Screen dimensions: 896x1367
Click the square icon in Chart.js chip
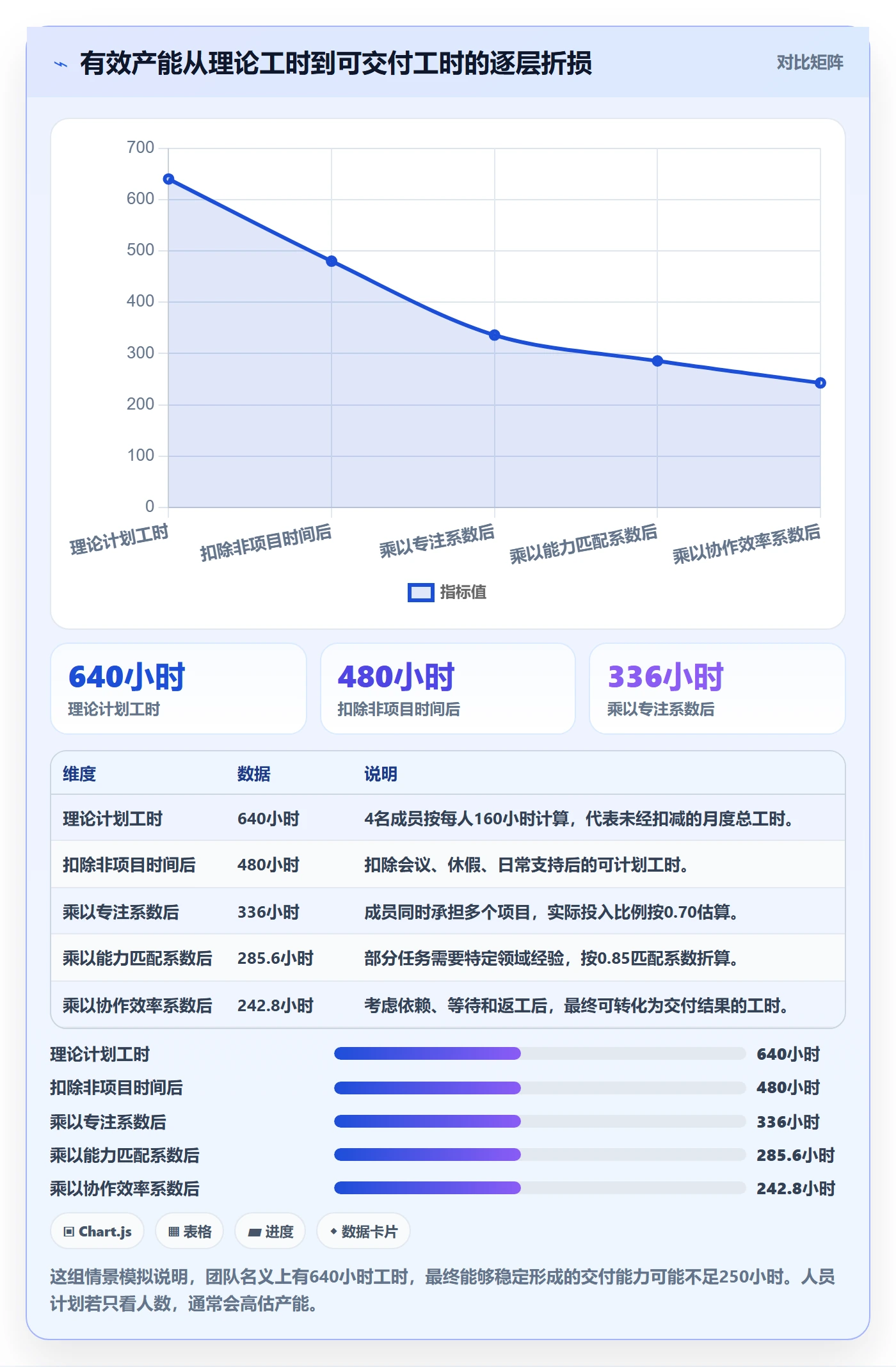[68, 1232]
